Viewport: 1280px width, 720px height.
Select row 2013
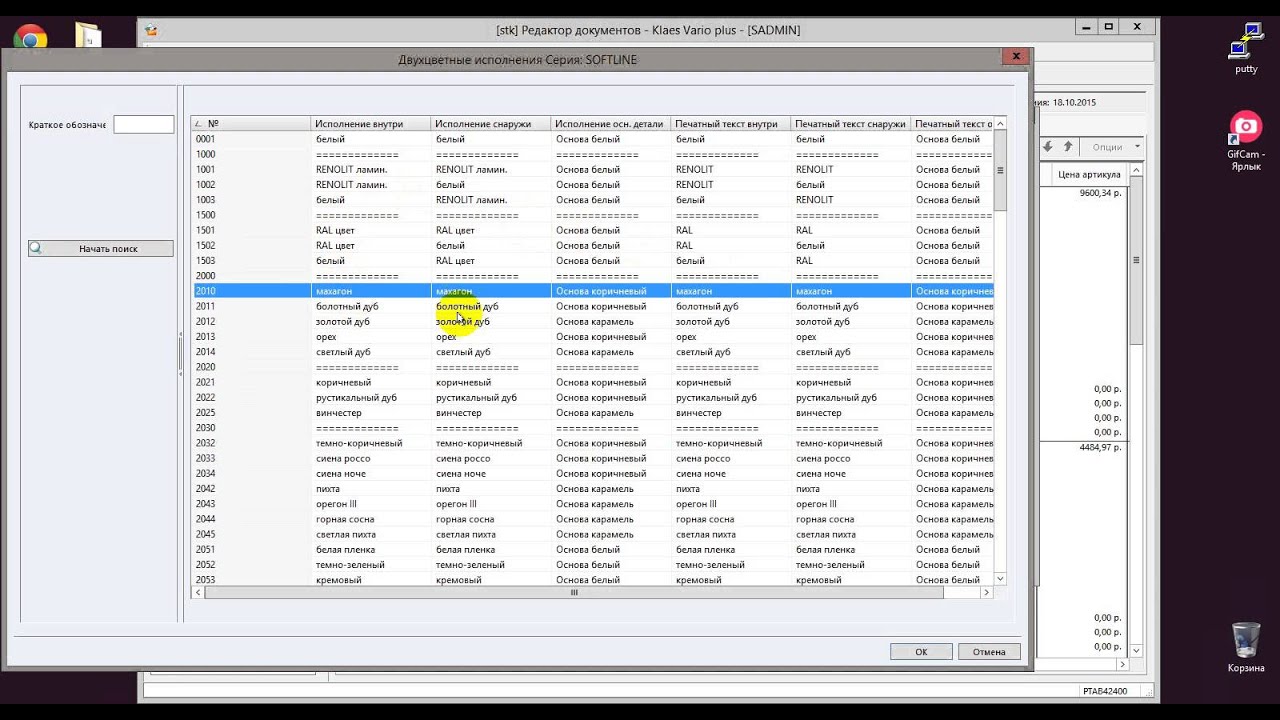click(593, 337)
